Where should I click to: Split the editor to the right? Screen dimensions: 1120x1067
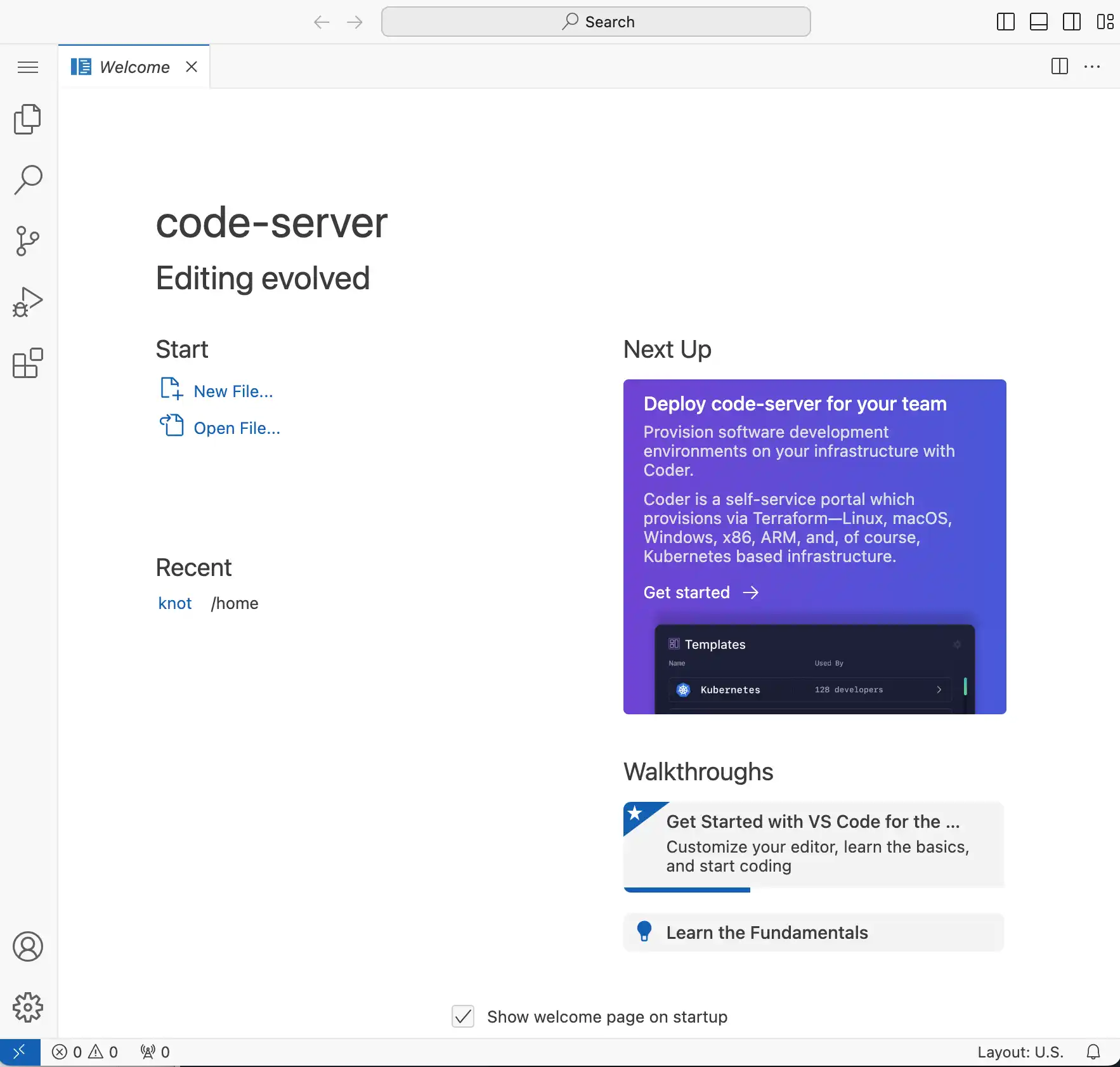(1060, 66)
